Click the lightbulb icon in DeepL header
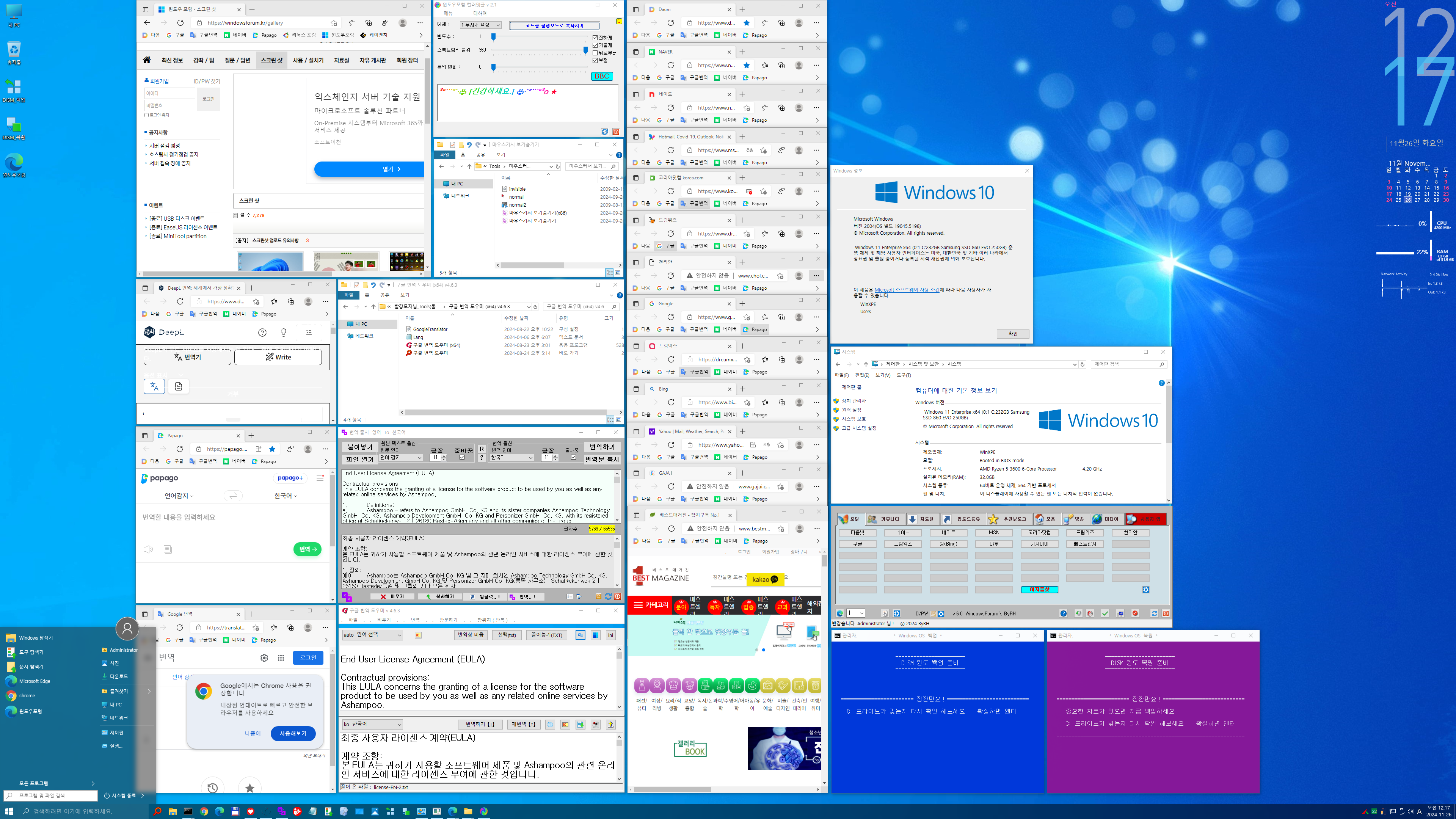Image resolution: width=1456 pixels, height=819 pixels. [284, 333]
